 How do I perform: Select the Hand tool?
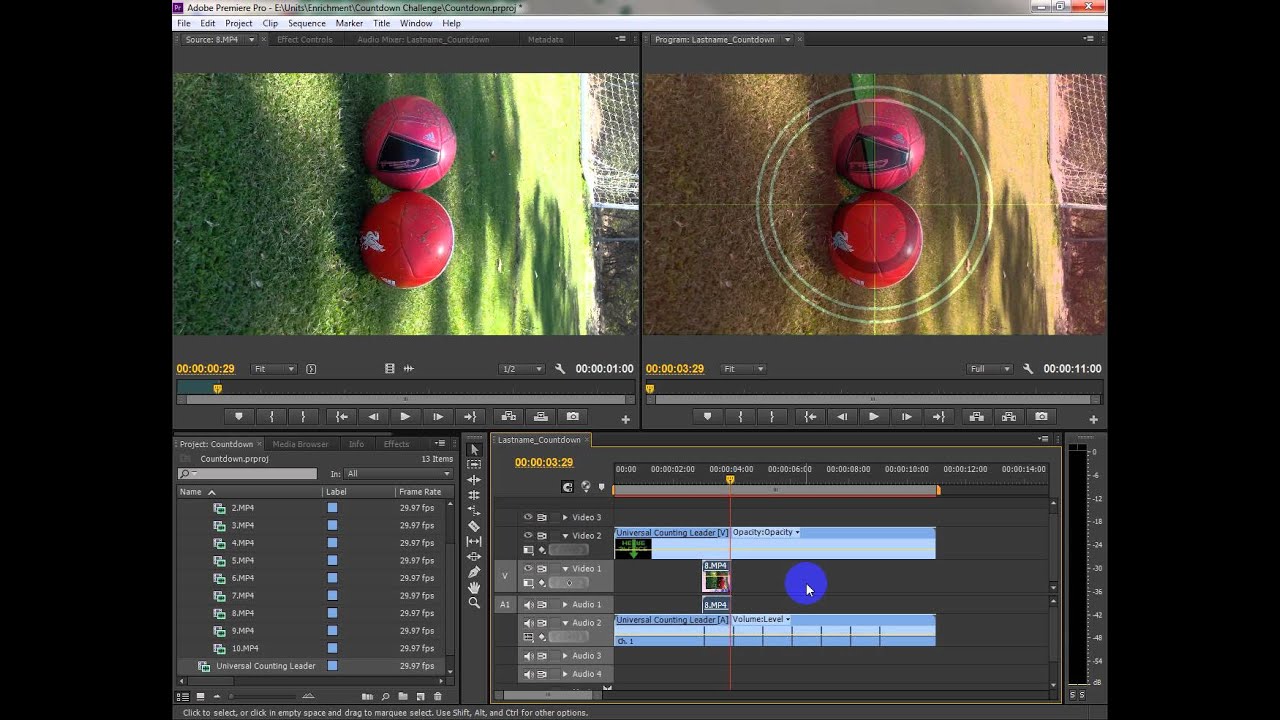(x=474, y=588)
